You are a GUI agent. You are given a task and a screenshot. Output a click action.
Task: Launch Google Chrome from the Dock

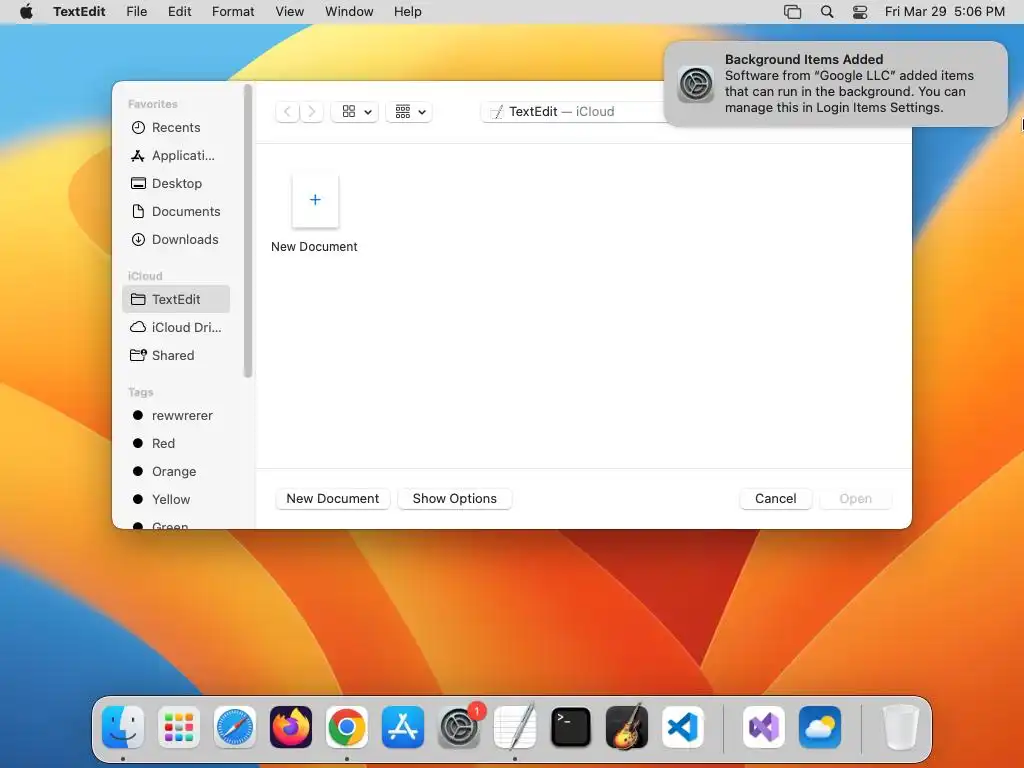[347, 727]
